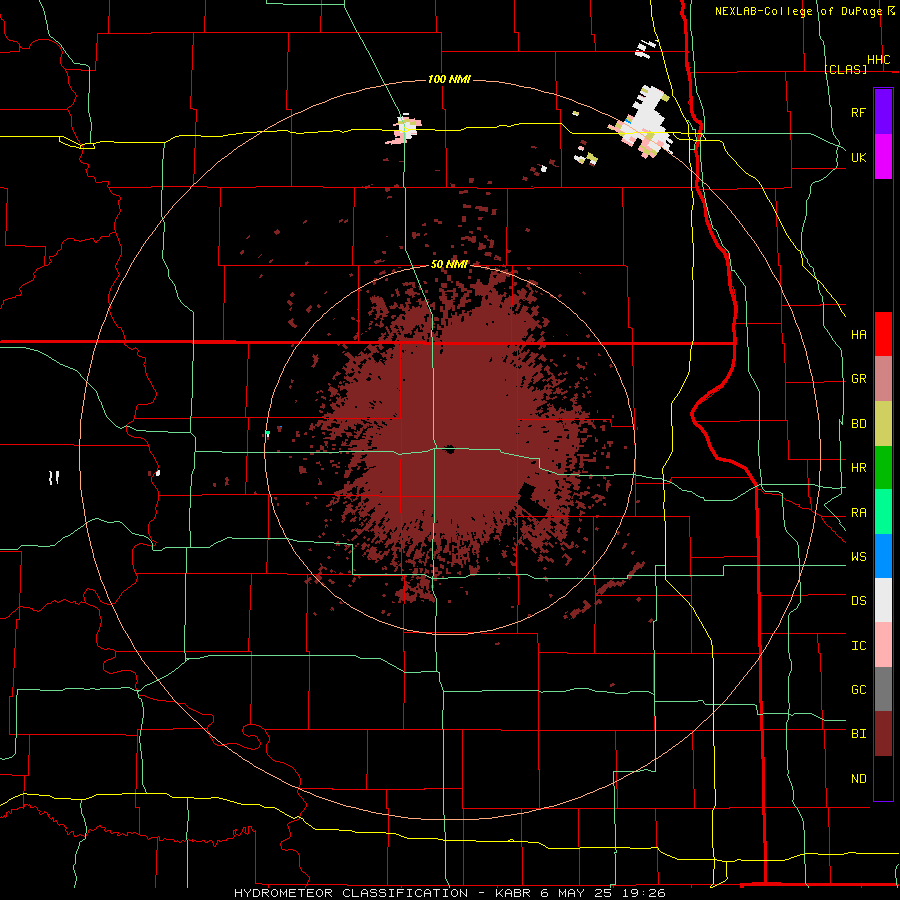Click the BI dark red legend swatch
The height and width of the screenshot is (900, 900).
point(883,734)
